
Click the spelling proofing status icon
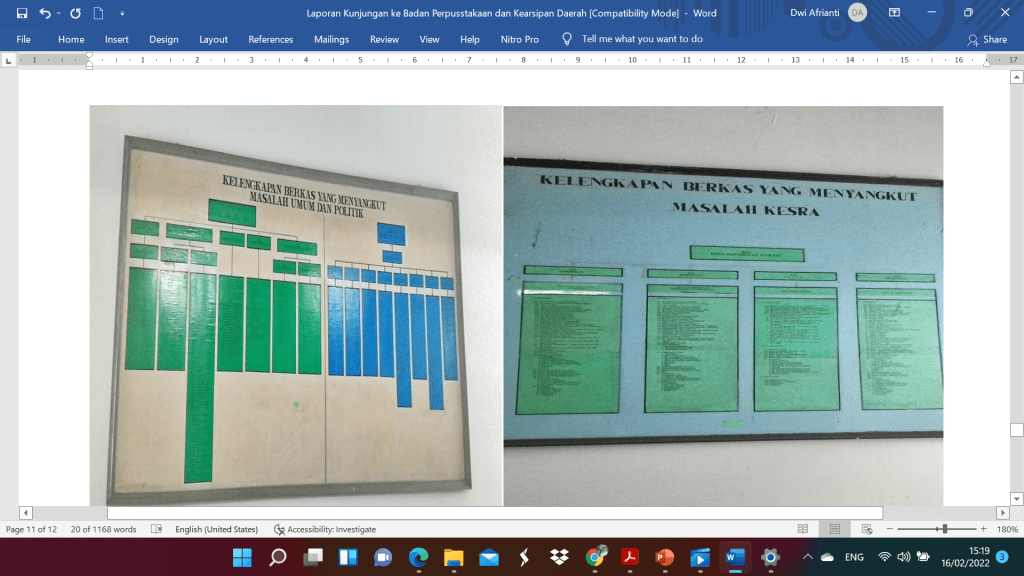[x=157, y=529]
